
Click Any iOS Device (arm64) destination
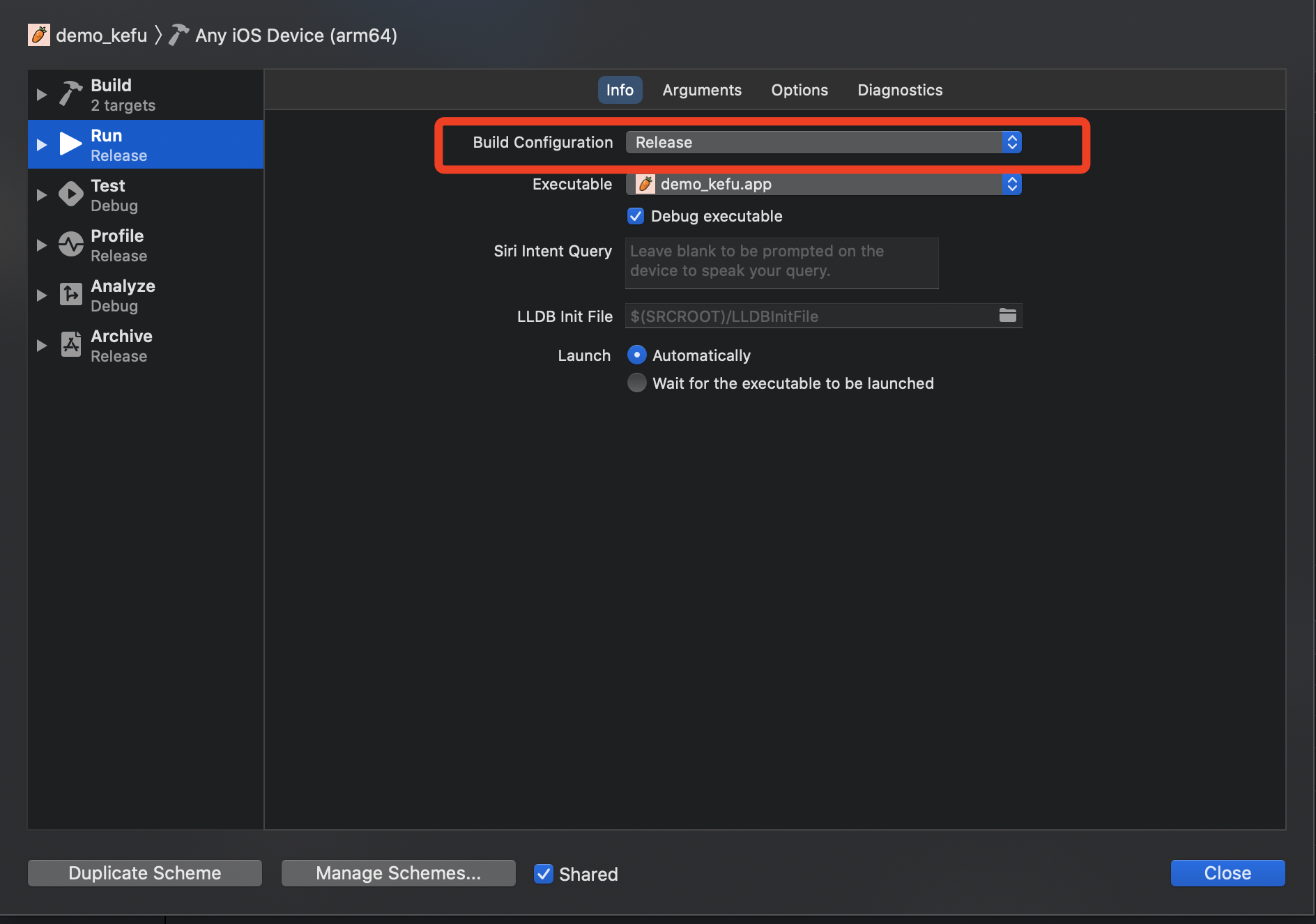[x=296, y=35]
